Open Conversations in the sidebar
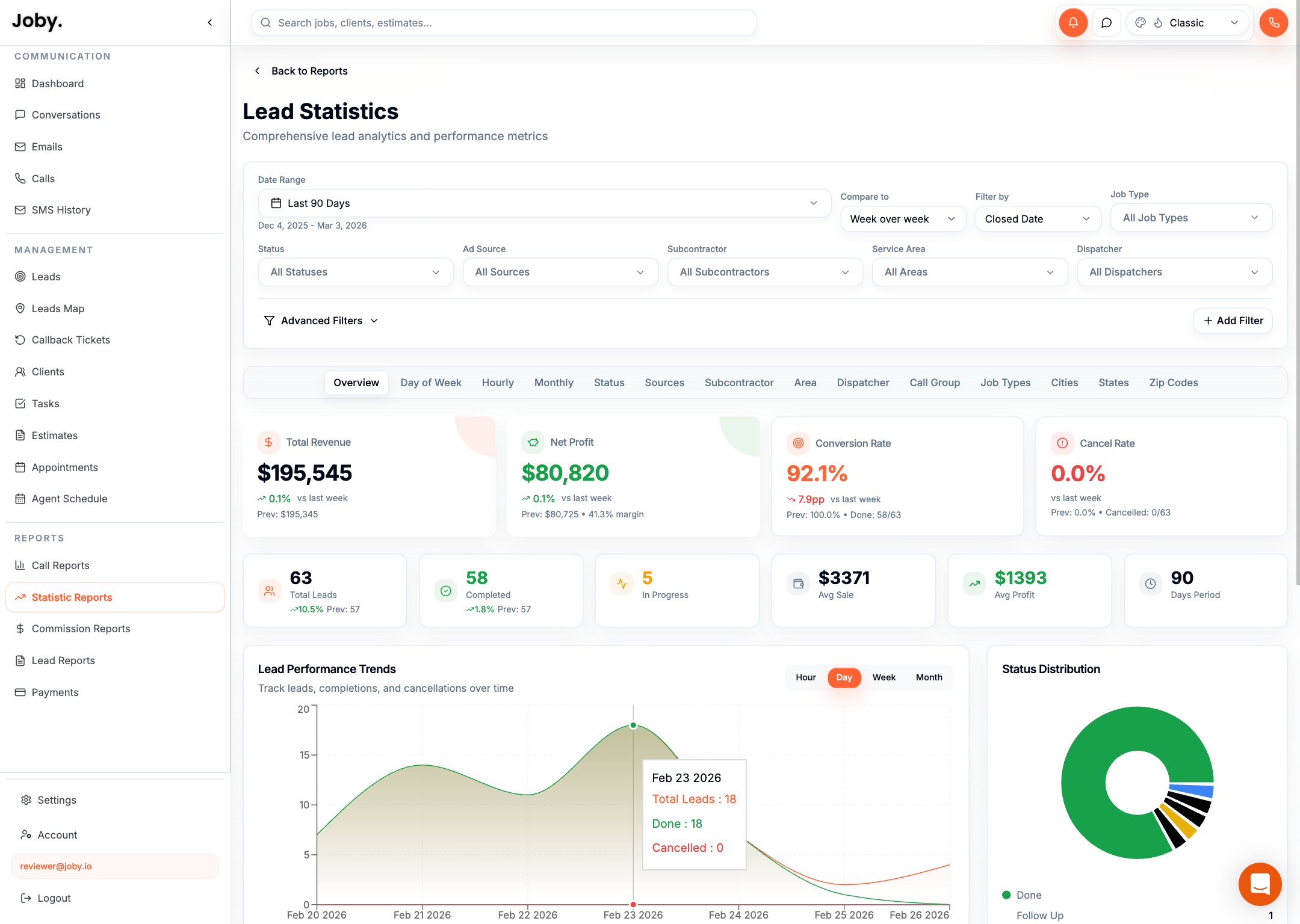Screen dimensions: 1300x924 [x=114, y=115]
